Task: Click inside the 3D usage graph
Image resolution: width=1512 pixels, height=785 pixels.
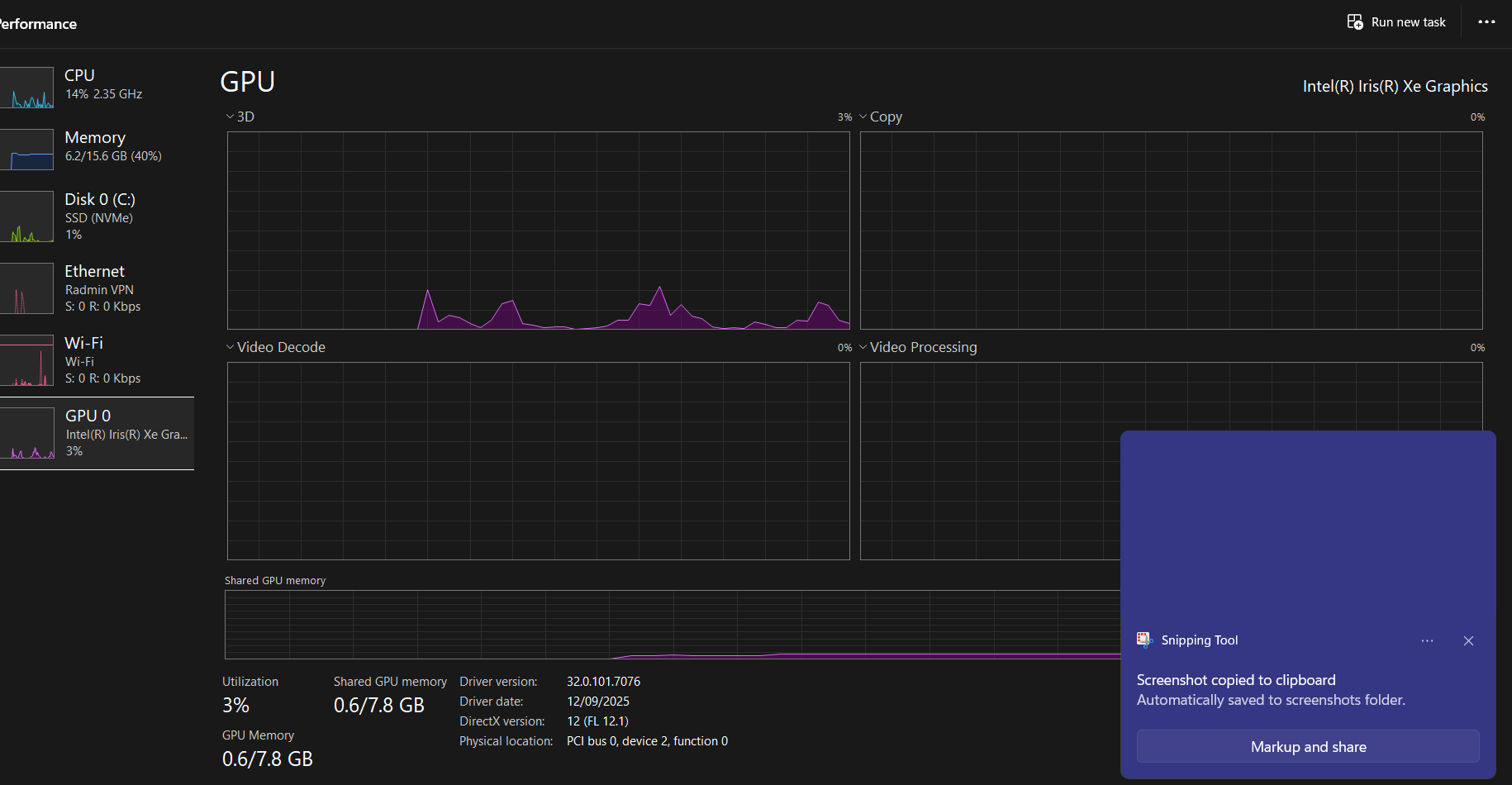Action: tap(539, 231)
